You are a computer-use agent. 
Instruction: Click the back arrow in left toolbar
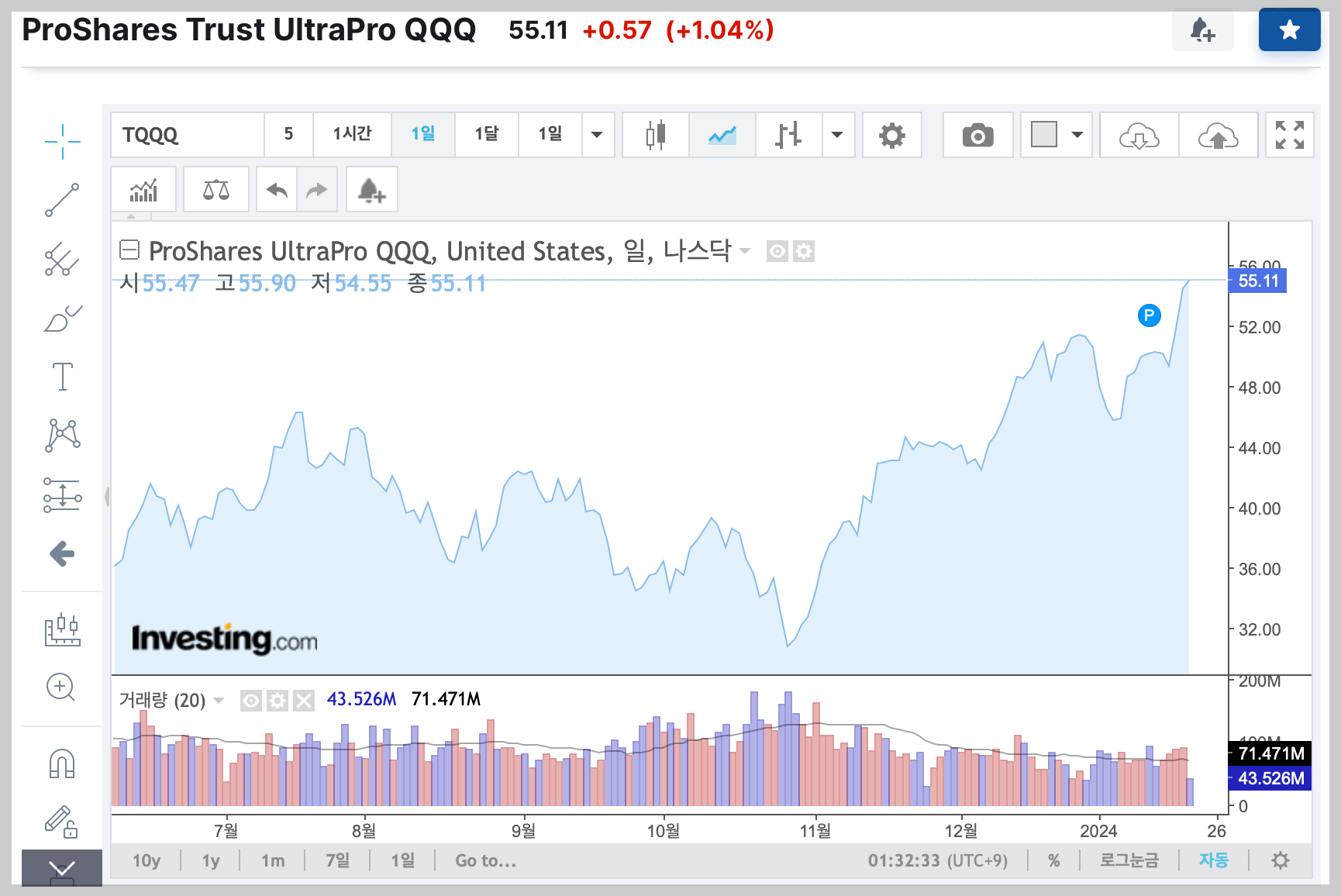point(62,553)
